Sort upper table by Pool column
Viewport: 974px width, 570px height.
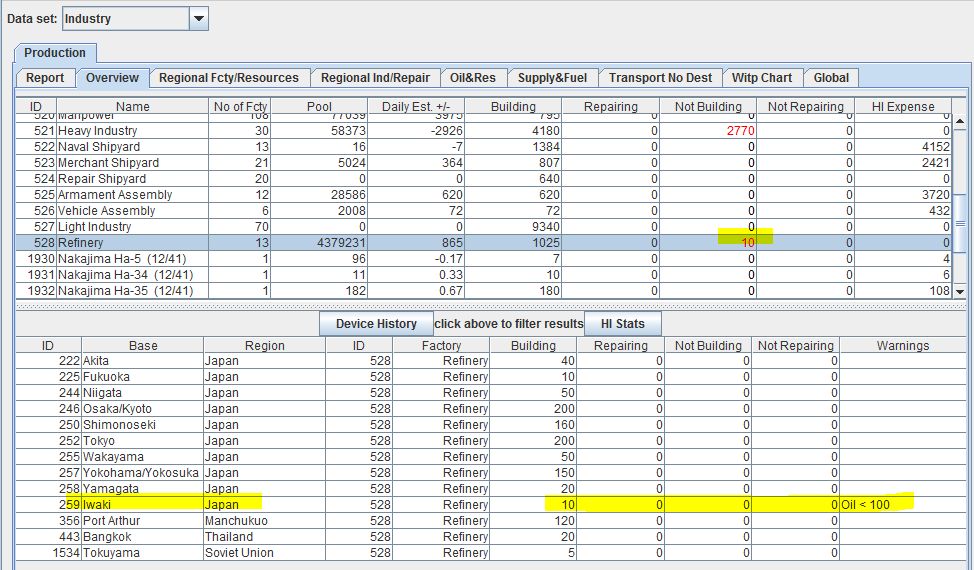point(319,106)
